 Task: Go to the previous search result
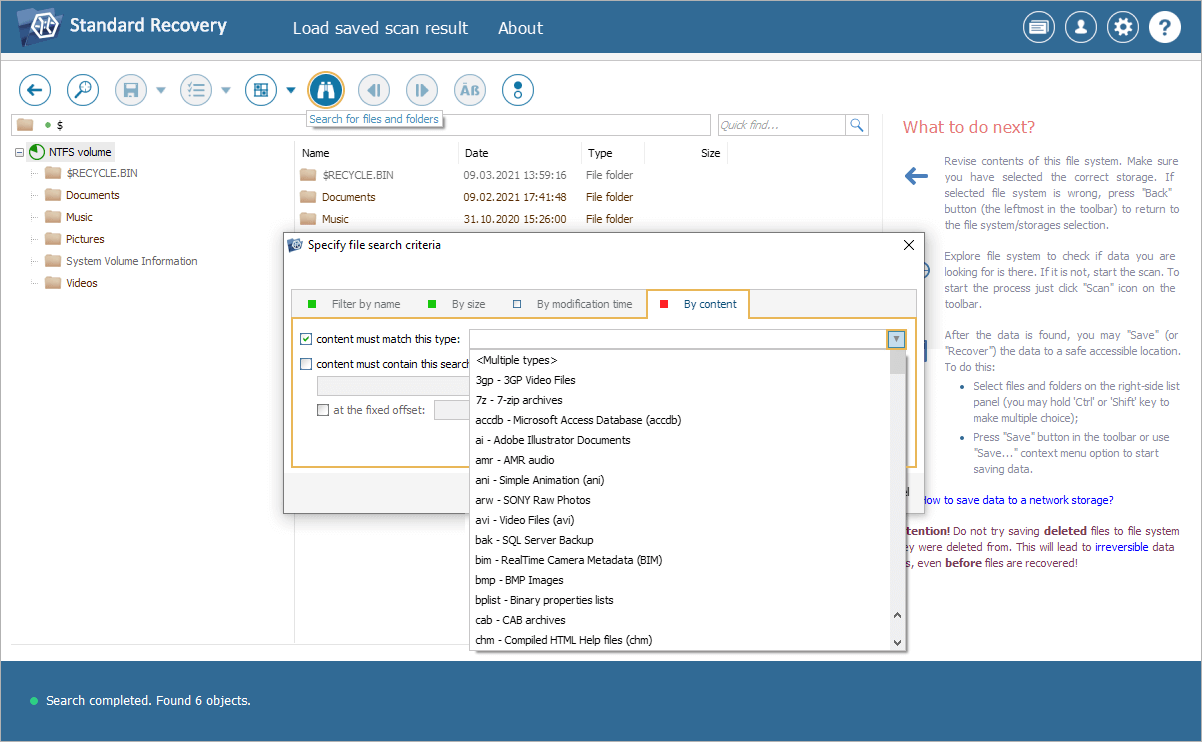373,90
